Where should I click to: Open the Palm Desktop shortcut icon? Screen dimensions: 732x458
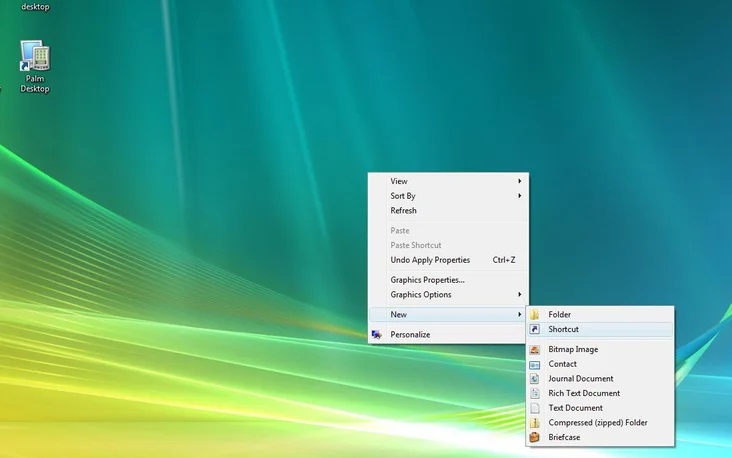coord(35,55)
